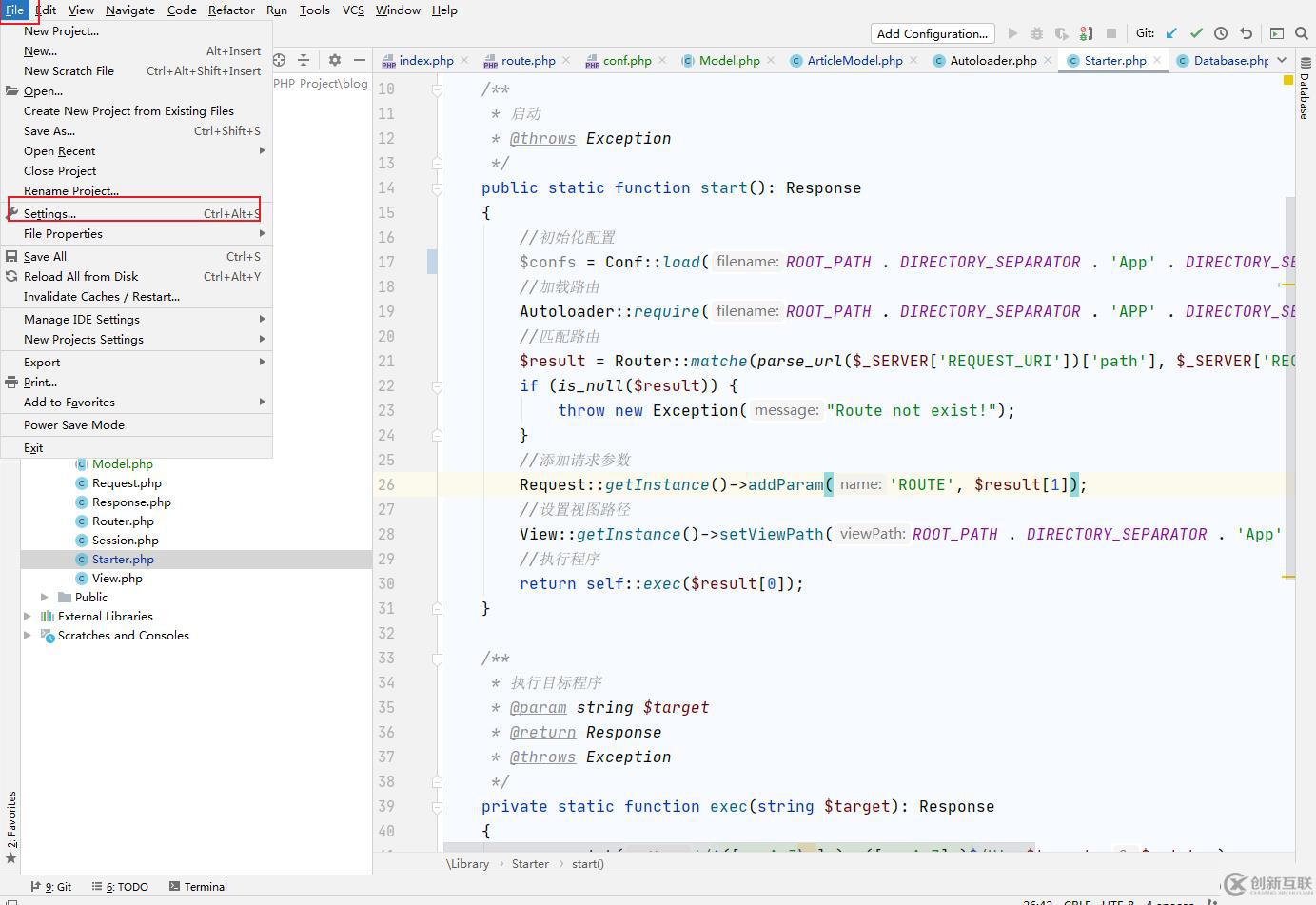
Task: Open Search Everywhere magnifier icon
Action: tap(1304, 33)
